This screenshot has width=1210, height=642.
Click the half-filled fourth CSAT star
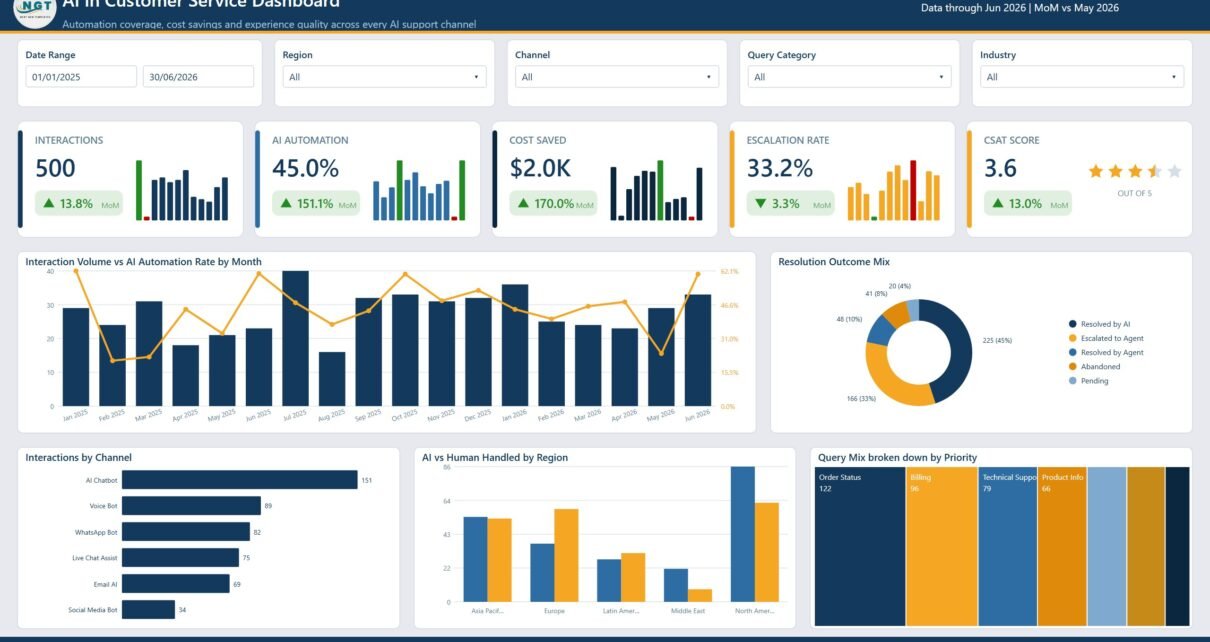coord(1155,171)
